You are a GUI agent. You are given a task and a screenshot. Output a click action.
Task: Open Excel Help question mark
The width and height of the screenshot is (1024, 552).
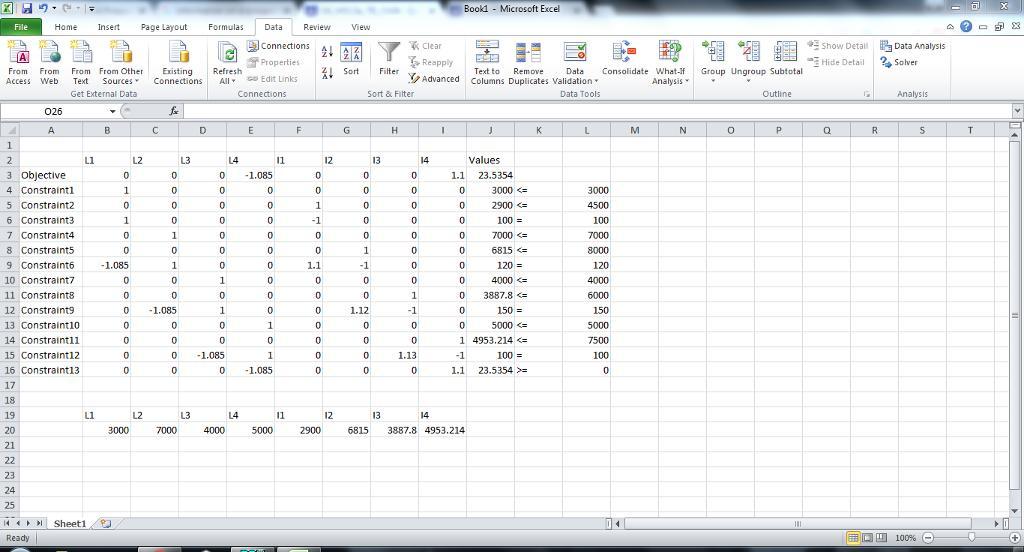click(x=966, y=27)
